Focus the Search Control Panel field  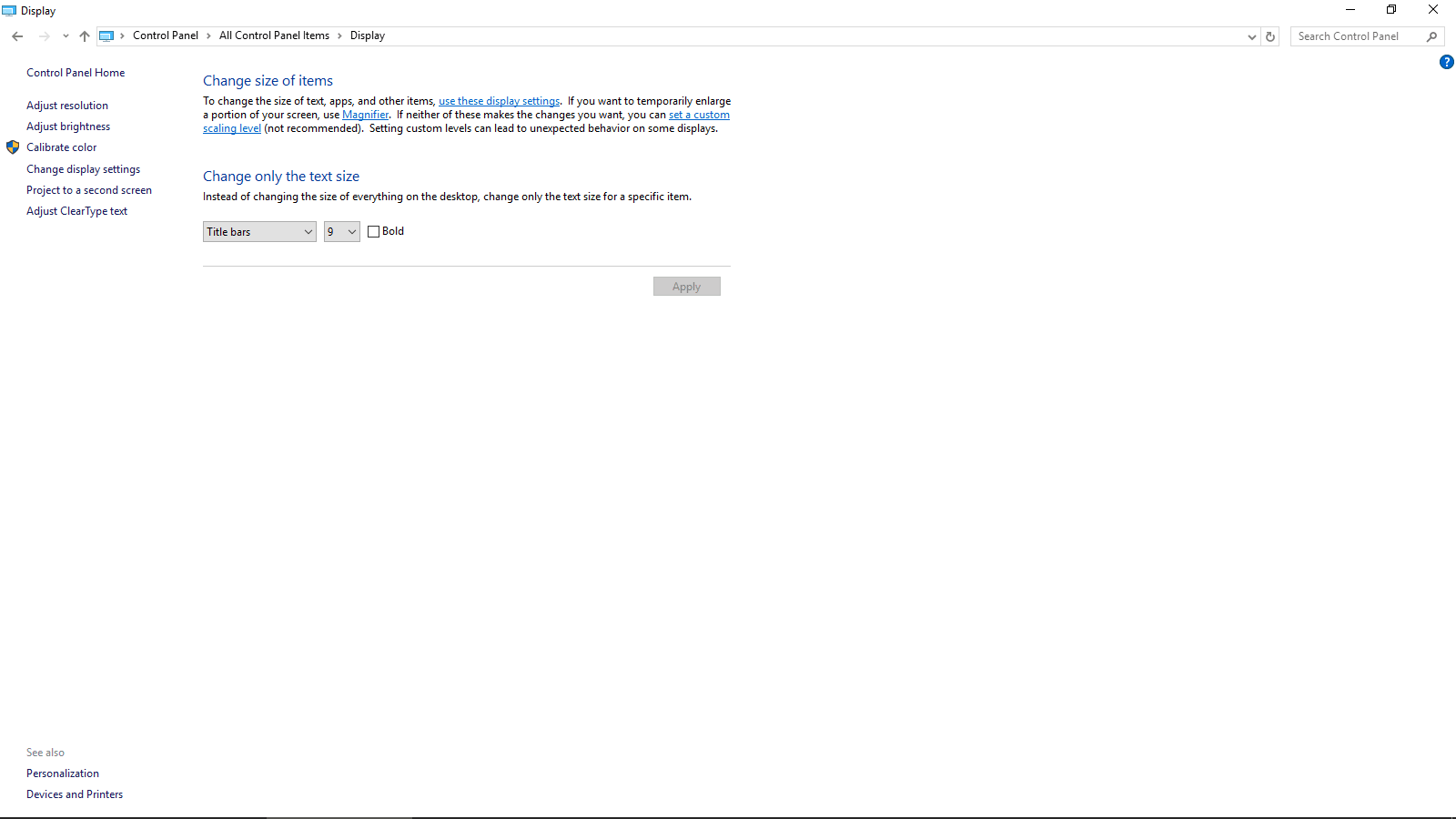[1356, 36]
